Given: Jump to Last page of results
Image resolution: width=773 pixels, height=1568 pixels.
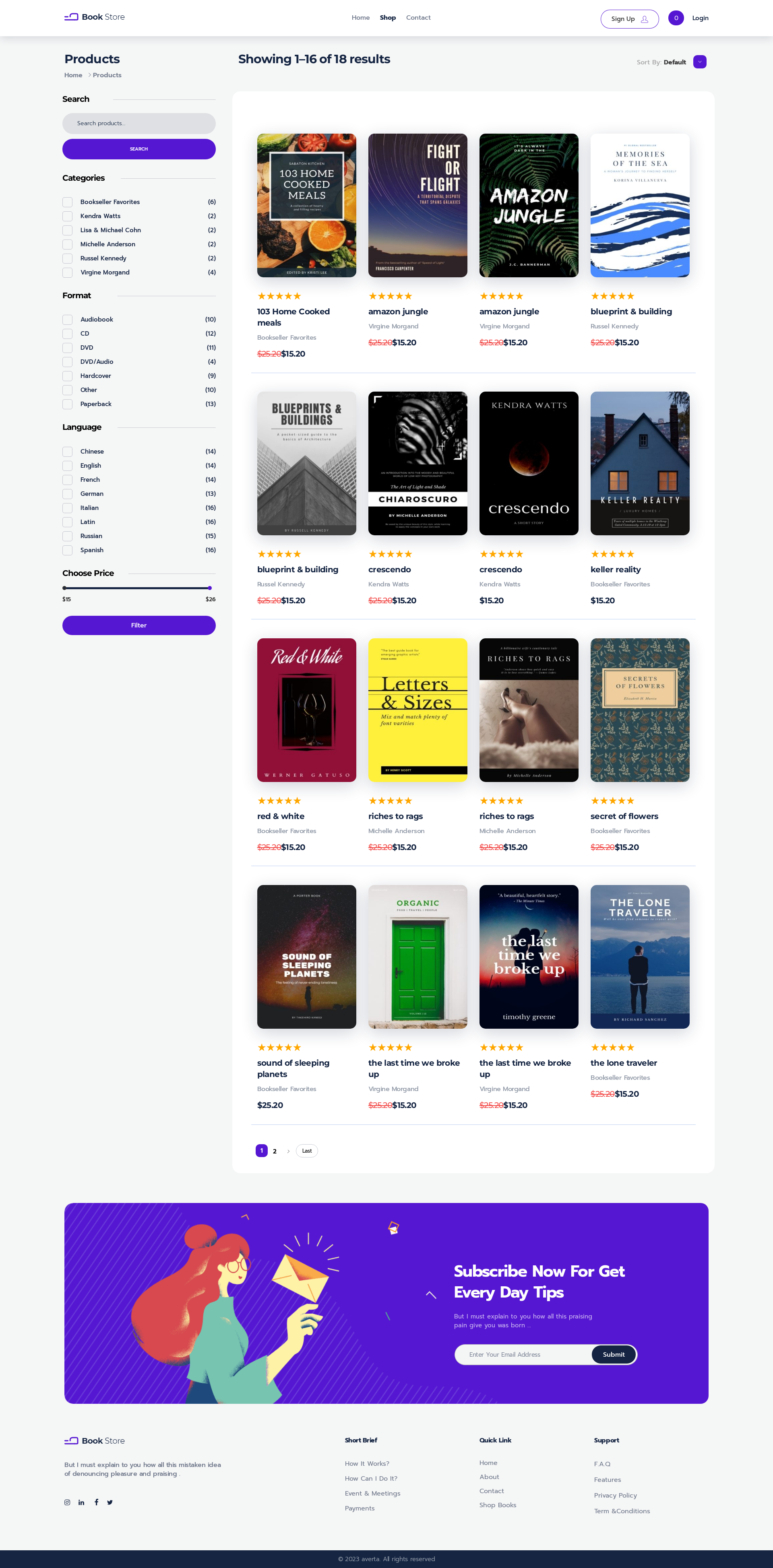Looking at the screenshot, I should pos(306,1151).
